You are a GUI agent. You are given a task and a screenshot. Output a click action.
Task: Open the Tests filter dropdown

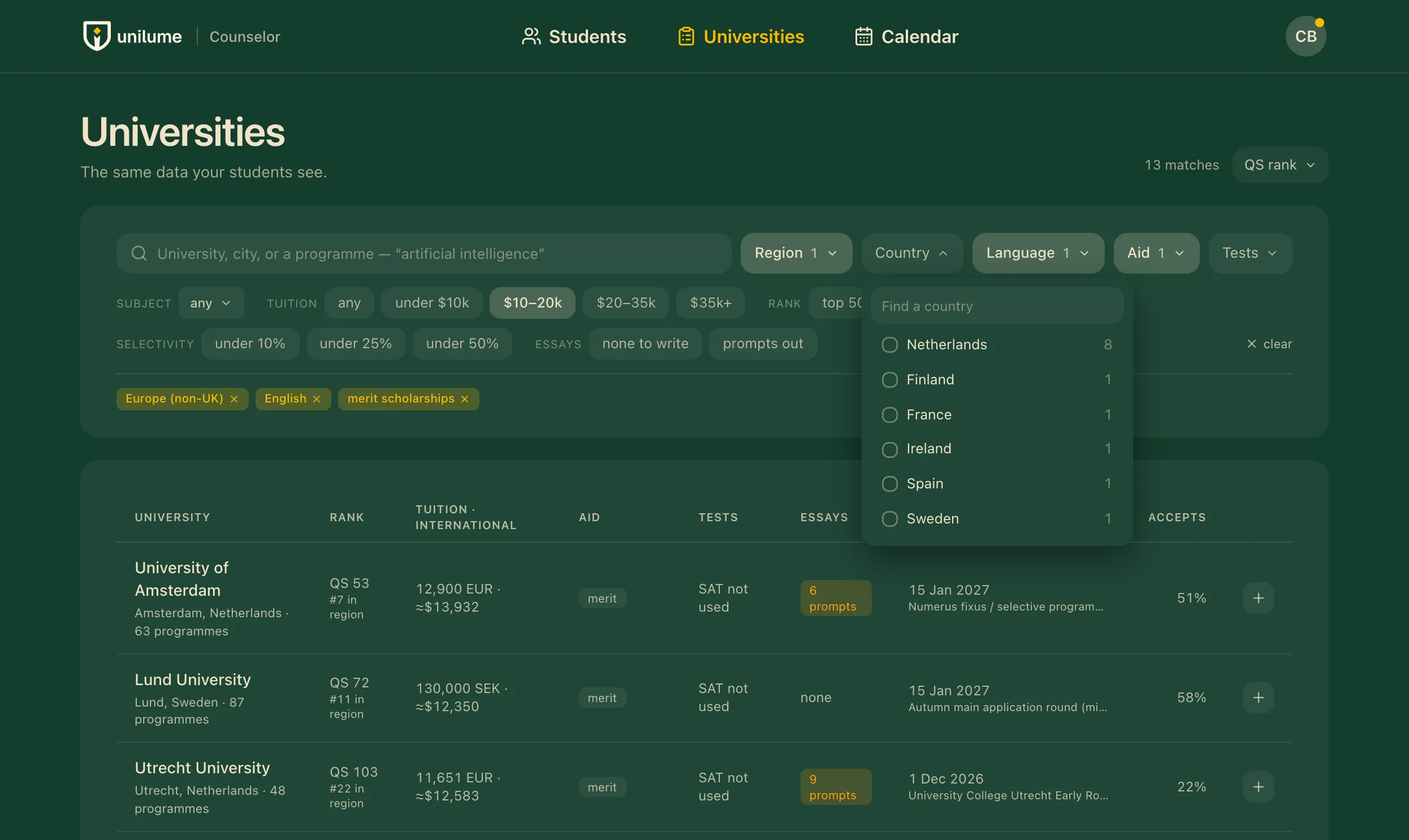coord(1250,253)
